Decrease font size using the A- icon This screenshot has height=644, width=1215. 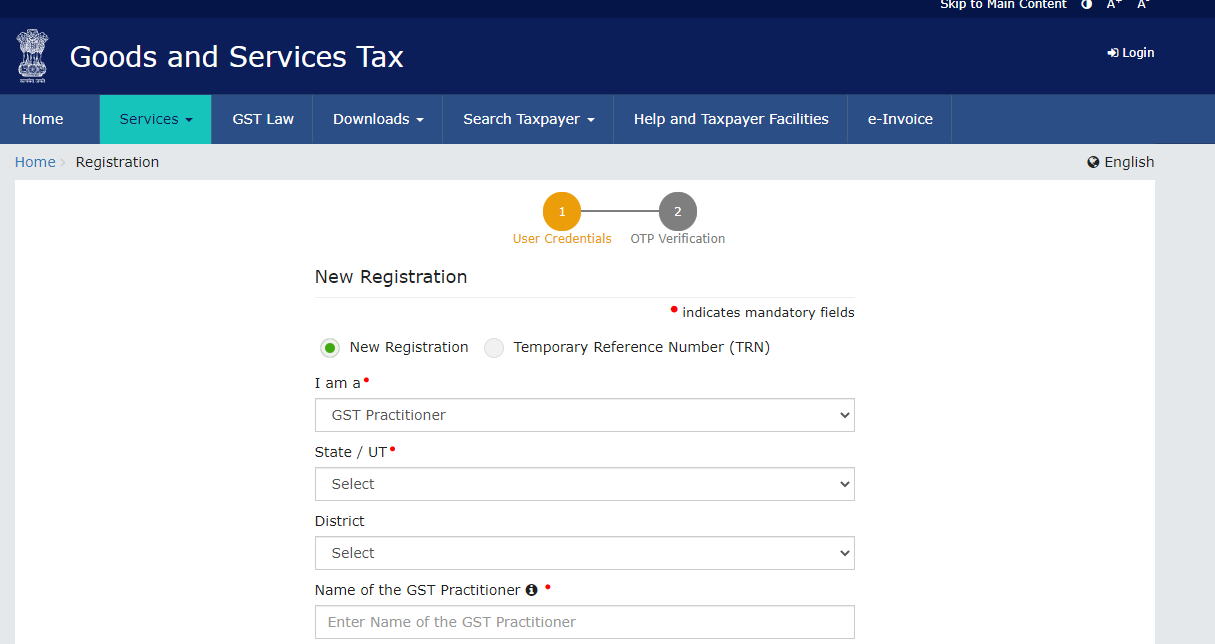click(x=1141, y=5)
